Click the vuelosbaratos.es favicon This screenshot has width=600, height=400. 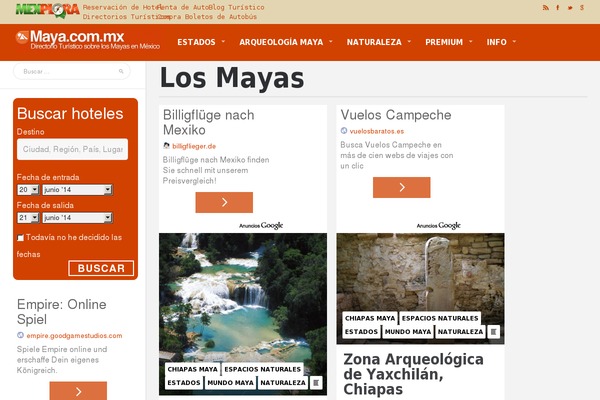pos(344,131)
